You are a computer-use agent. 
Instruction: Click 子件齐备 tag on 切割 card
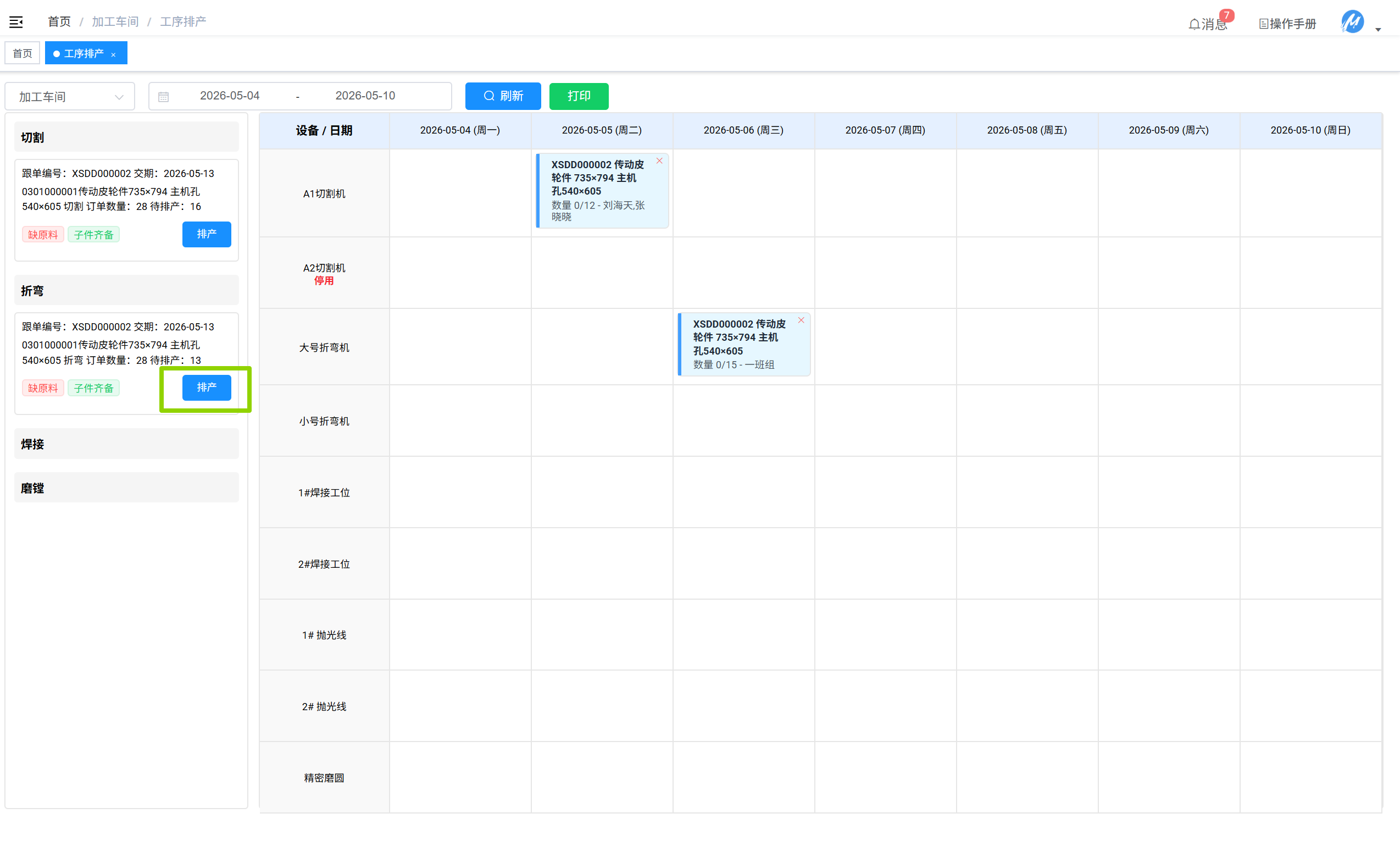[93, 235]
